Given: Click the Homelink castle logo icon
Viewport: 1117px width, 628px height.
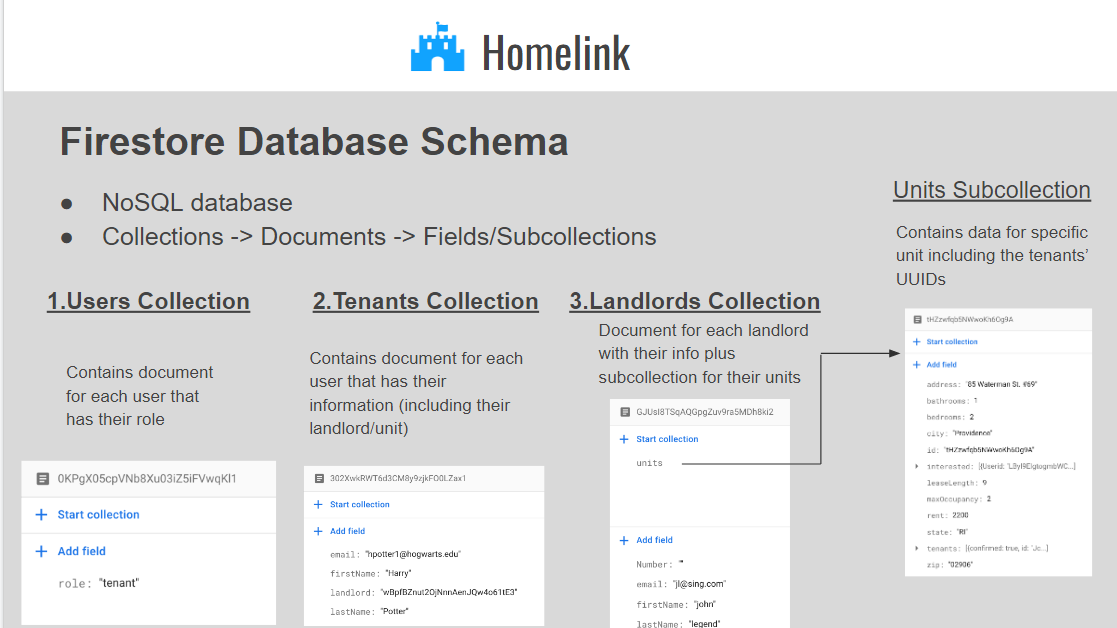Looking at the screenshot, I should tap(438, 49).
